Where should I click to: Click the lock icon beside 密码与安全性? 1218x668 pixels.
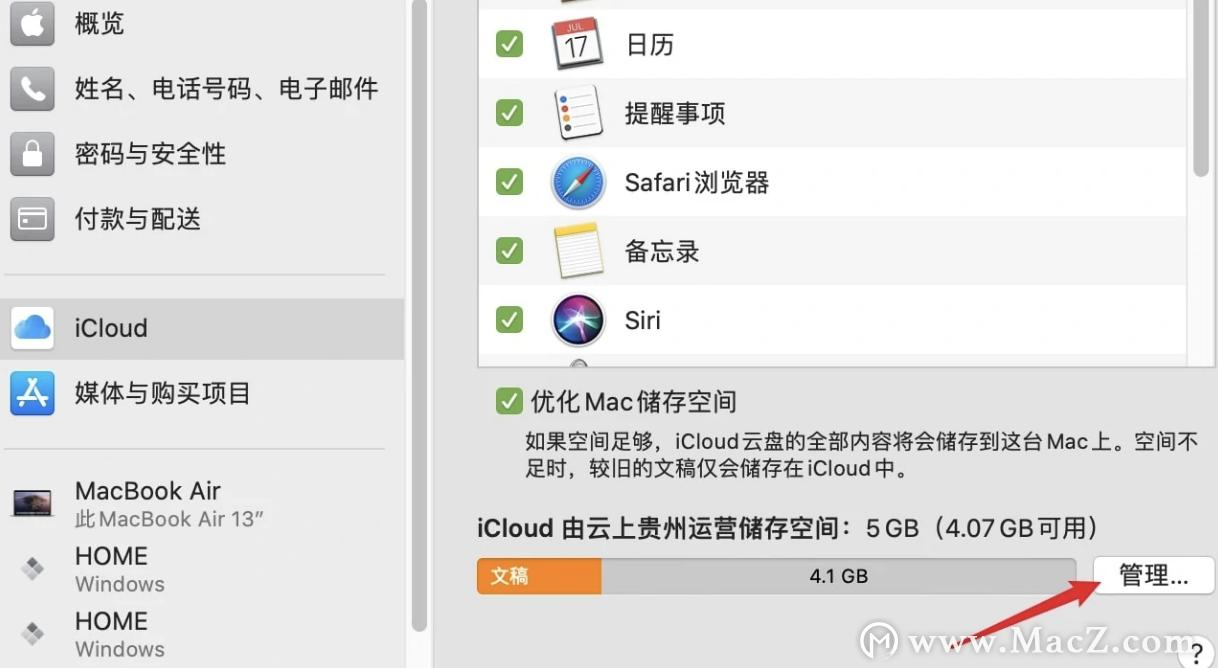click(31, 153)
